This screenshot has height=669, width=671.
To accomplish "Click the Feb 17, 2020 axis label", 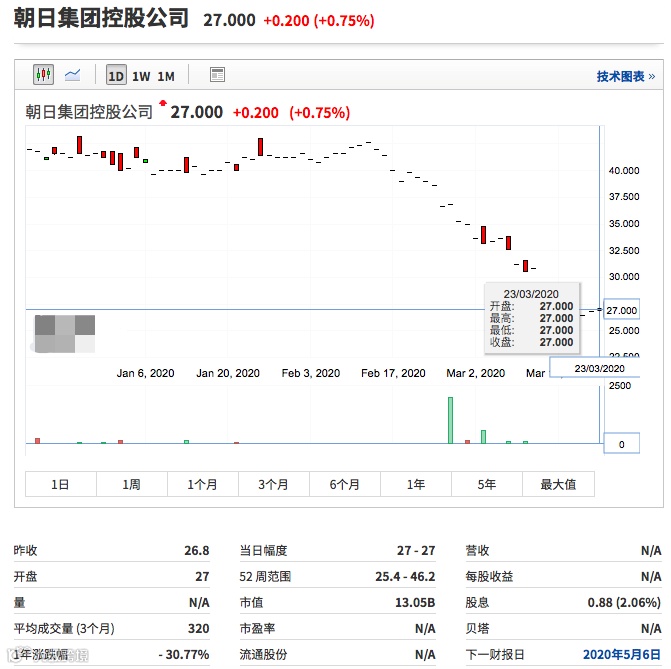I will (x=393, y=373).
